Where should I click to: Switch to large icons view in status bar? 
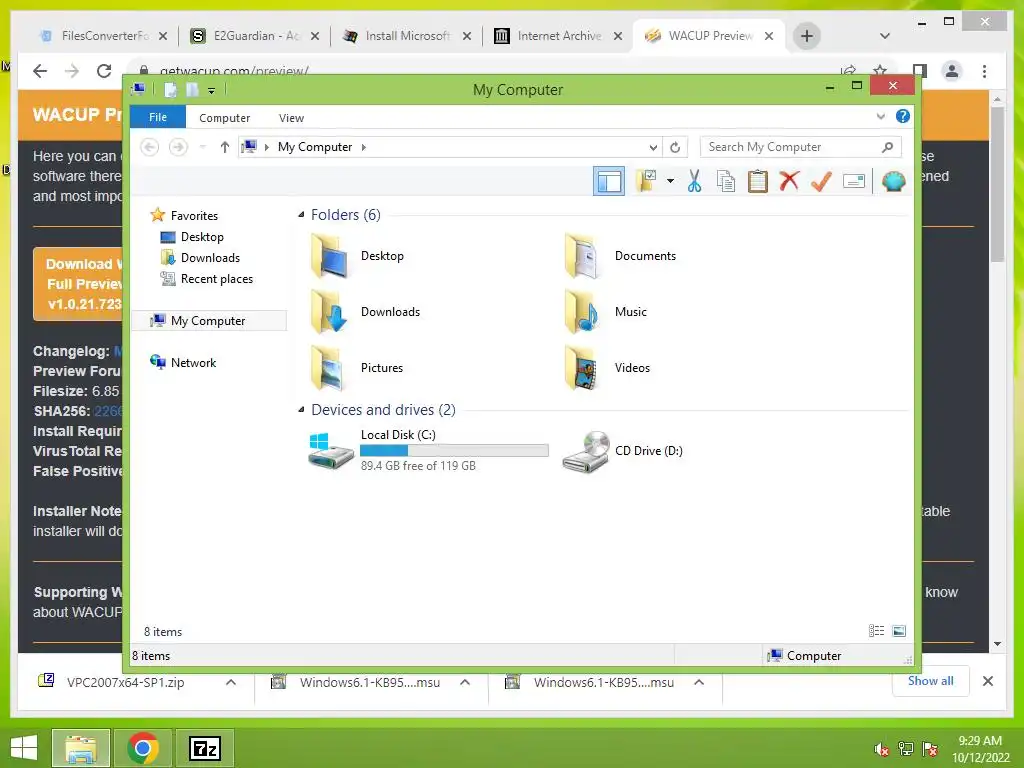point(899,630)
